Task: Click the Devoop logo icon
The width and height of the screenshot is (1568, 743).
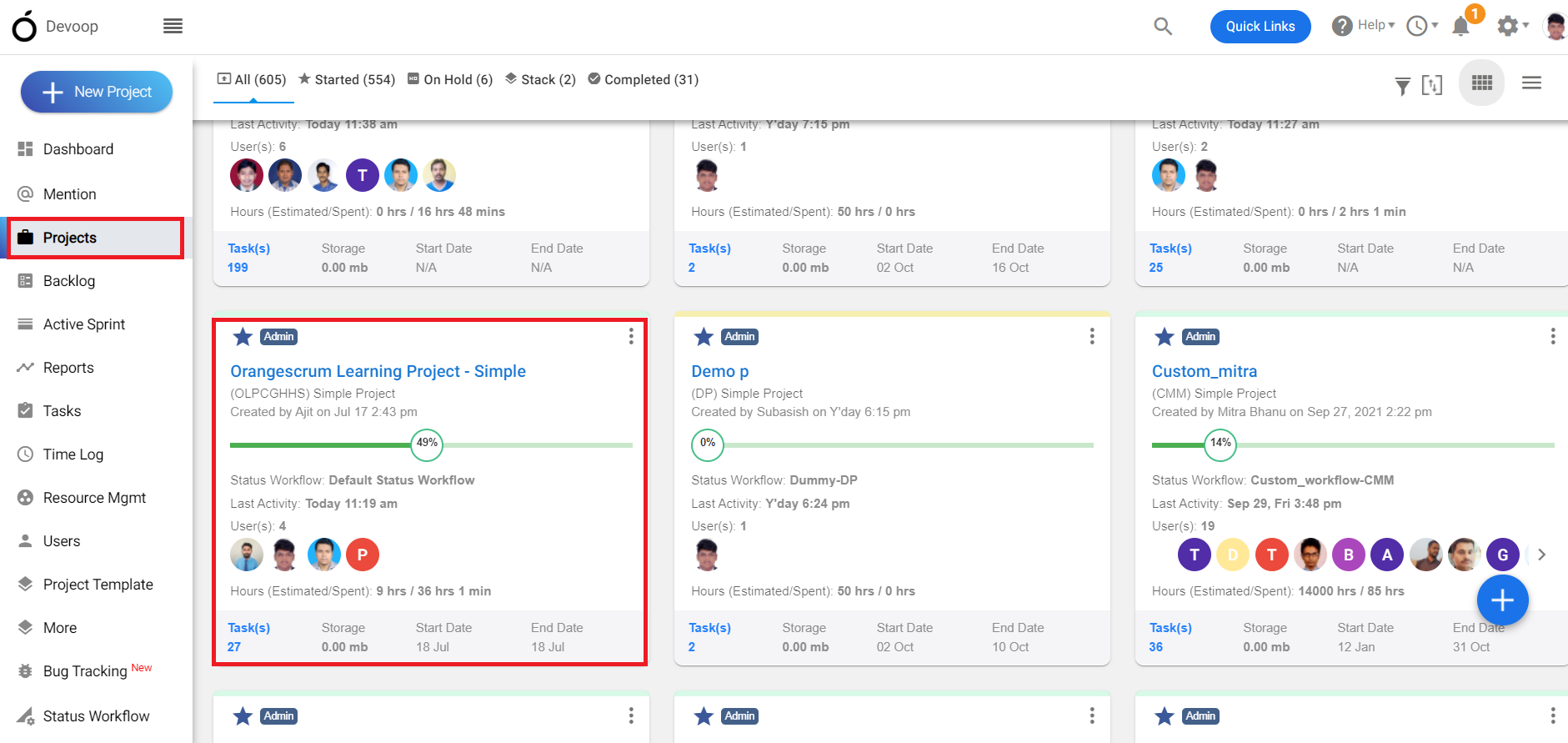Action: [x=24, y=27]
